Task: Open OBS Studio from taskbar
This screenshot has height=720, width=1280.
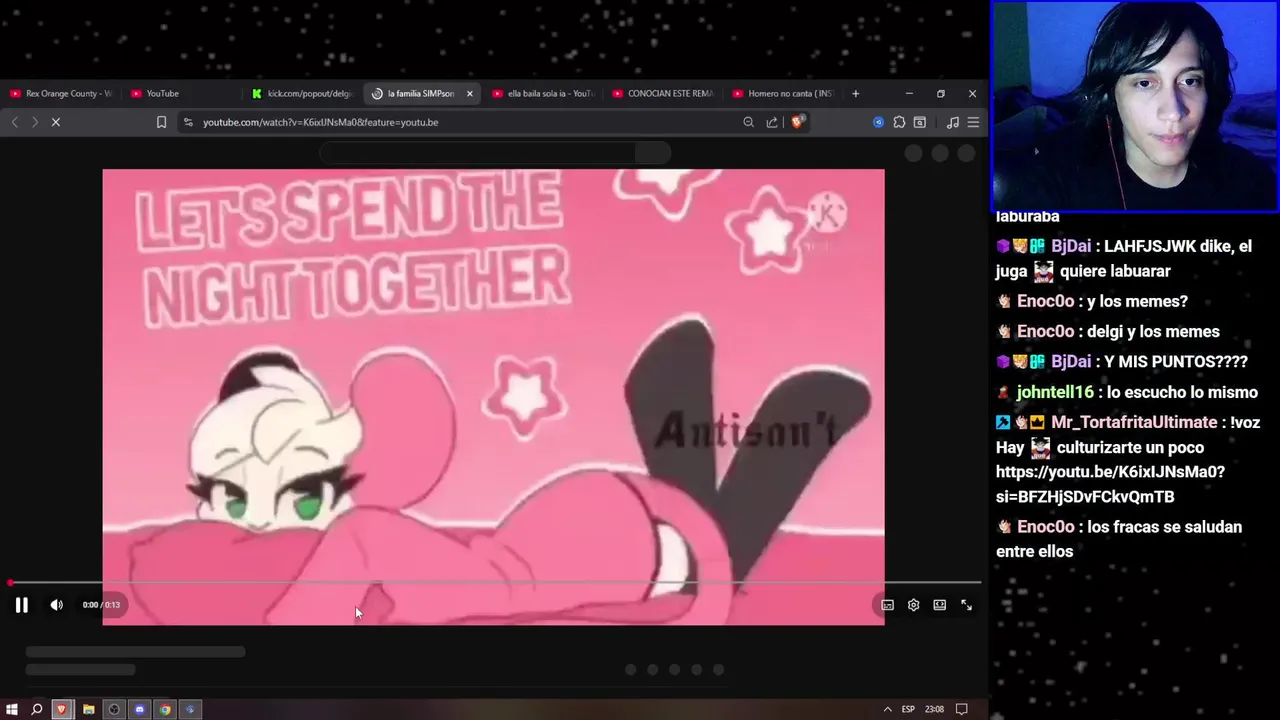Action: coord(114,709)
